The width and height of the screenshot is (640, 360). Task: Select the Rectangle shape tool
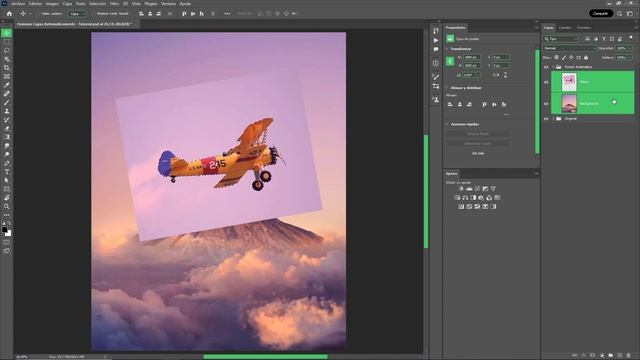(7, 189)
